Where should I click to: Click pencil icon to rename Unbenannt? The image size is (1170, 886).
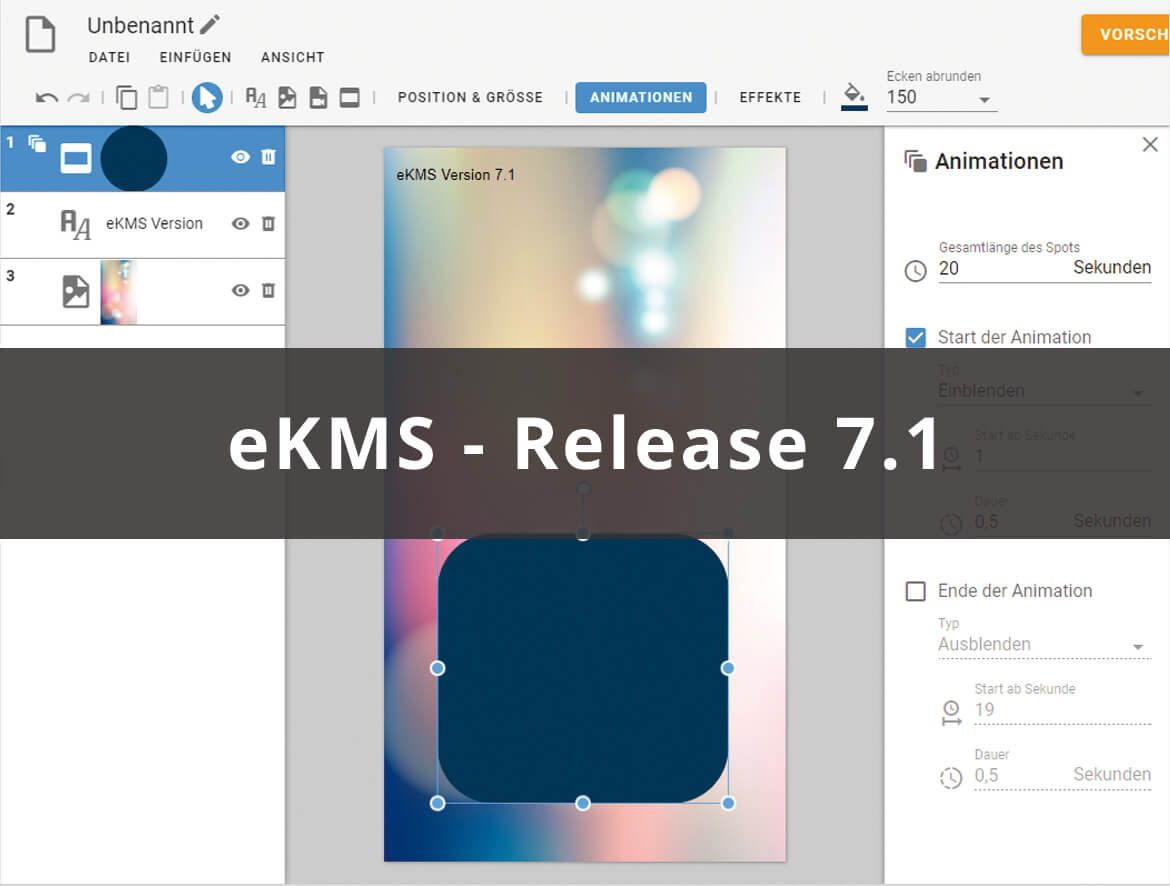click(x=210, y=25)
